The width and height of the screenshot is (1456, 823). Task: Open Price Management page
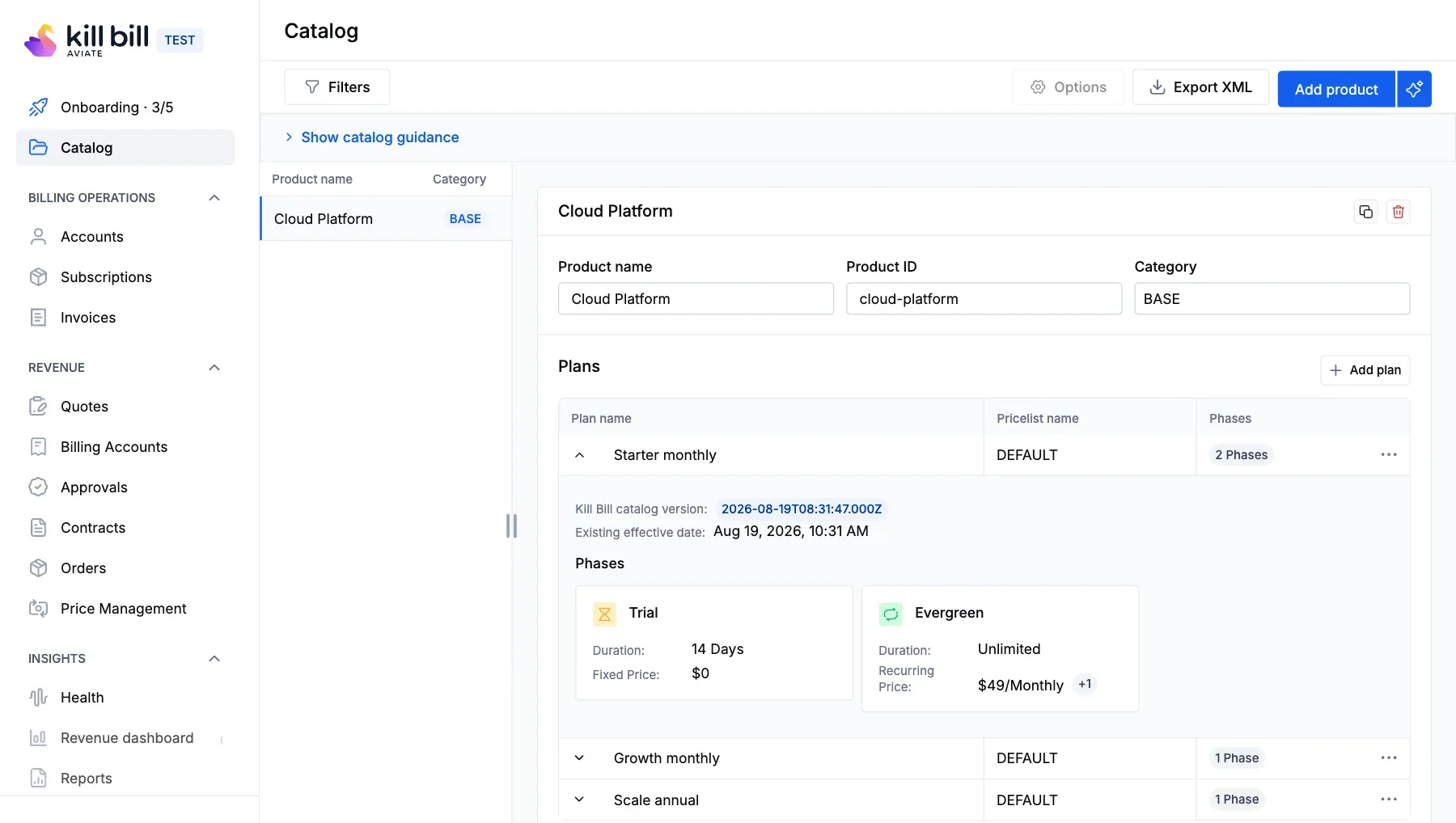(125, 609)
